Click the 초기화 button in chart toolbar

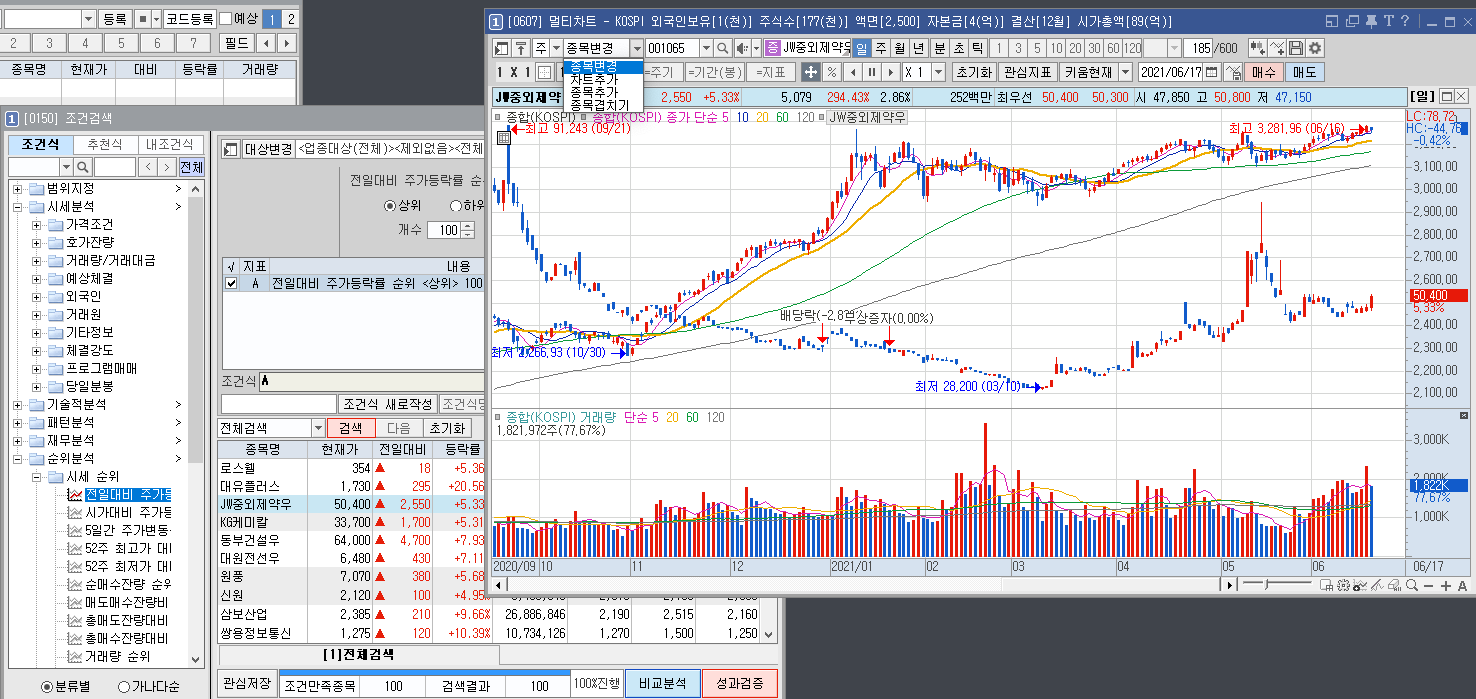[x=973, y=72]
